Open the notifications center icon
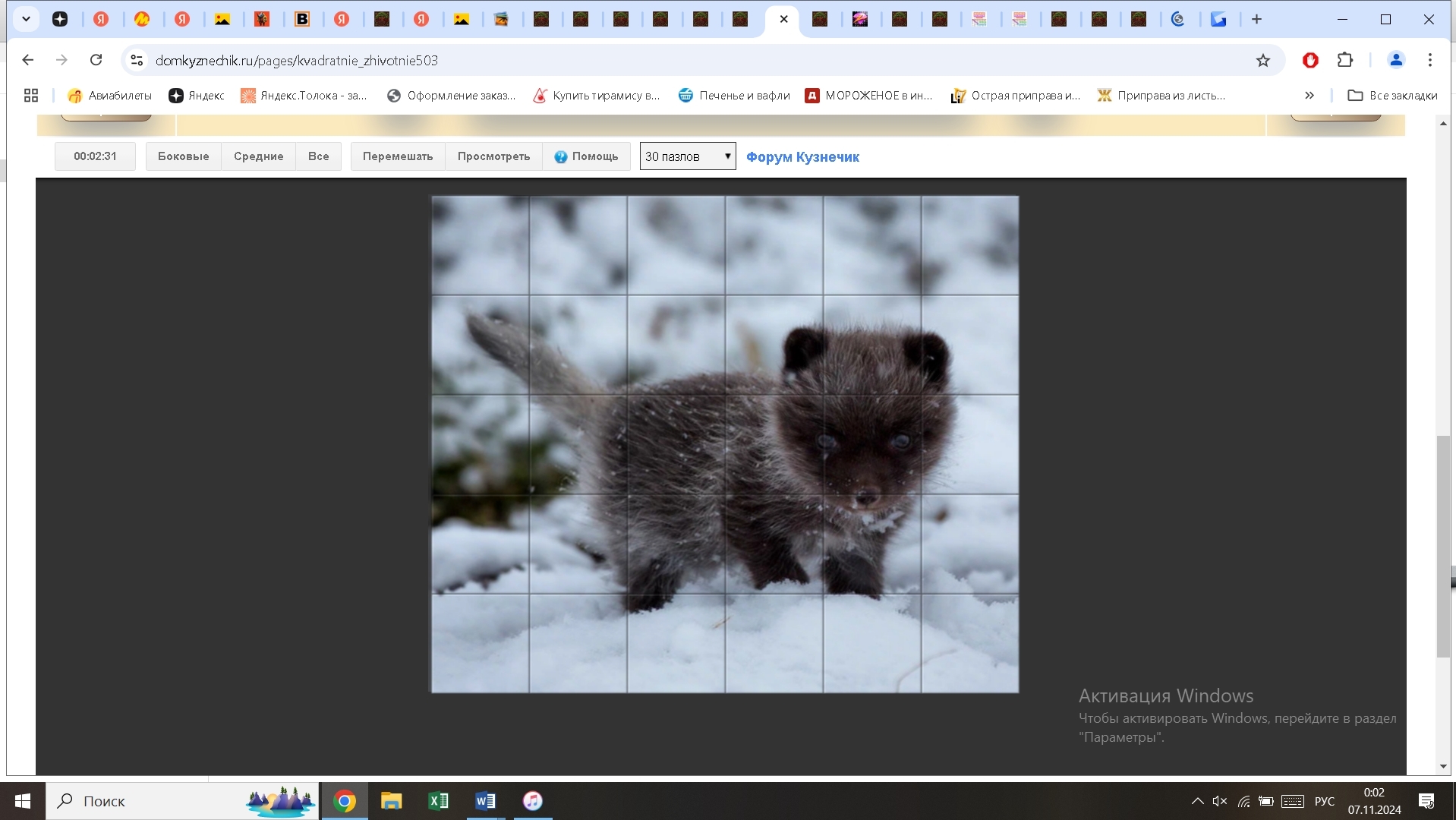The width and height of the screenshot is (1456, 820). pyautogui.click(x=1426, y=801)
